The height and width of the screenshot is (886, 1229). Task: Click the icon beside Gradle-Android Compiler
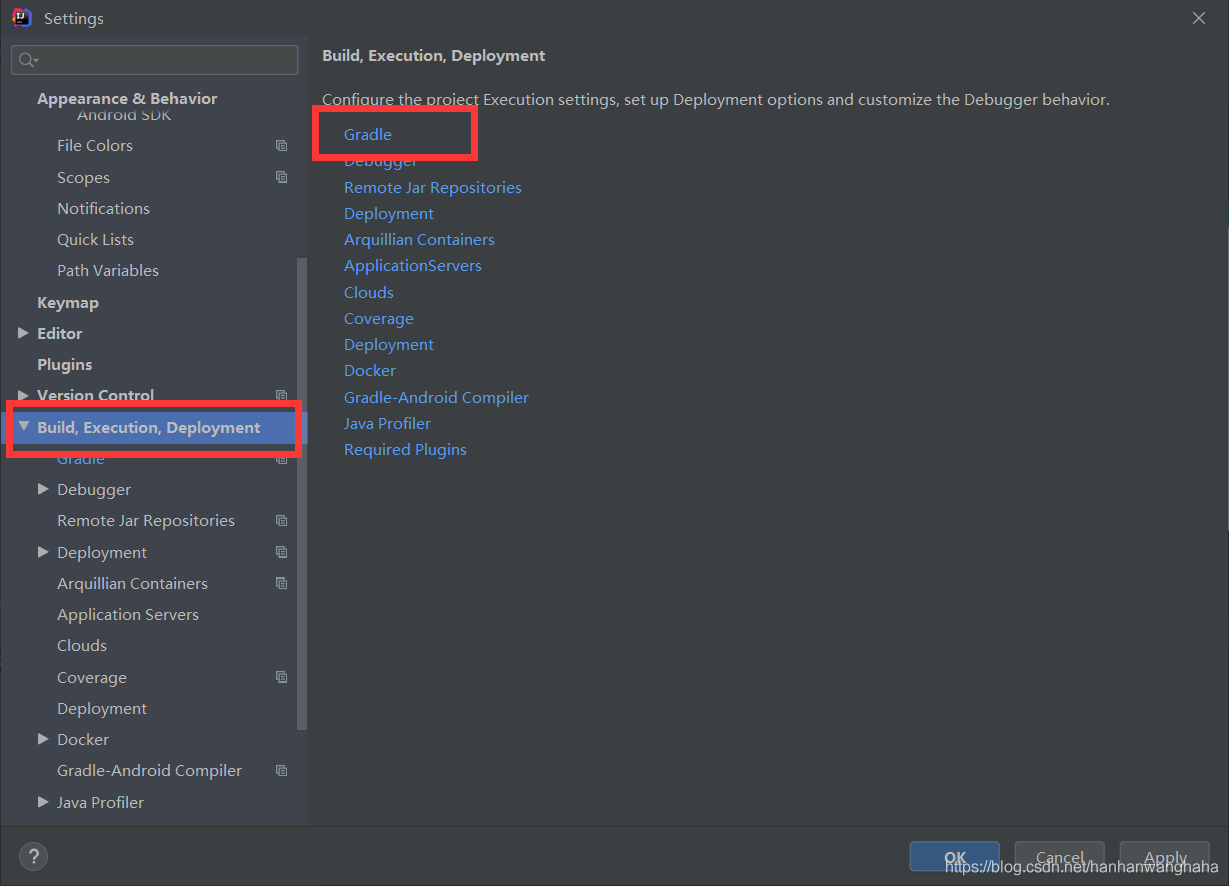click(281, 770)
